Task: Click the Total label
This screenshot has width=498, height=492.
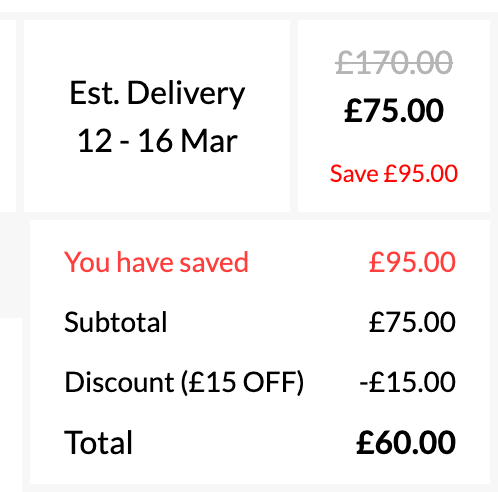Action: (98, 443)
